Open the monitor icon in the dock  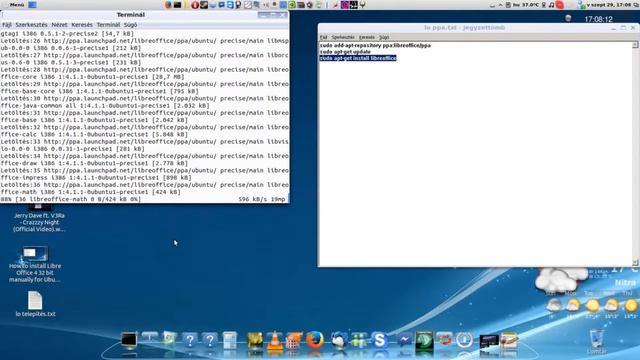(x=129, y=340)
